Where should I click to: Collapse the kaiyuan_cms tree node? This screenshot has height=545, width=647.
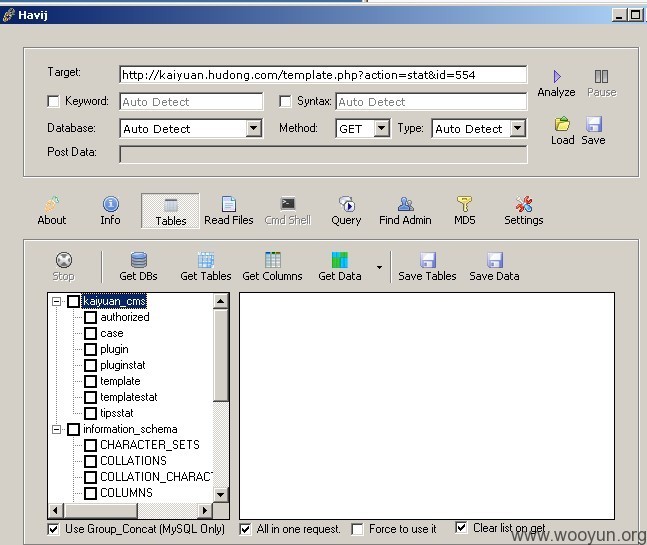click(57, 302)
